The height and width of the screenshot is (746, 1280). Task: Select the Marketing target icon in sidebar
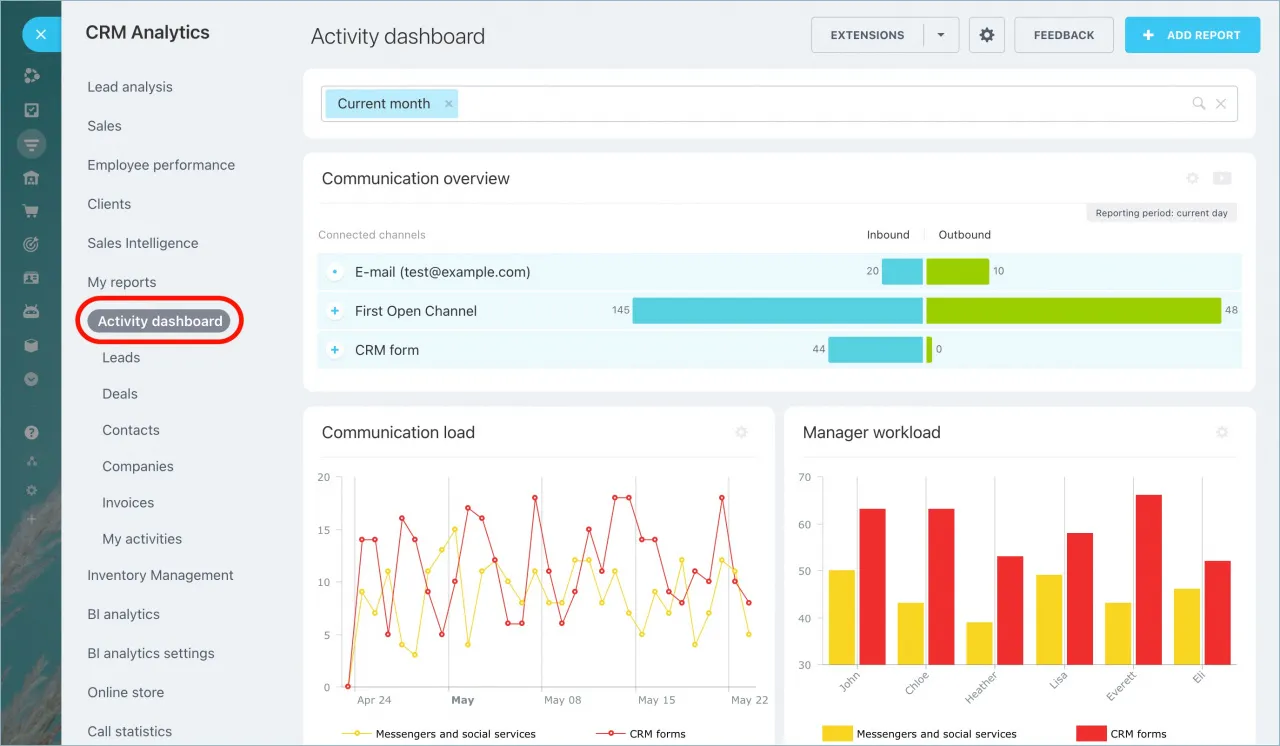click(31, 245)
